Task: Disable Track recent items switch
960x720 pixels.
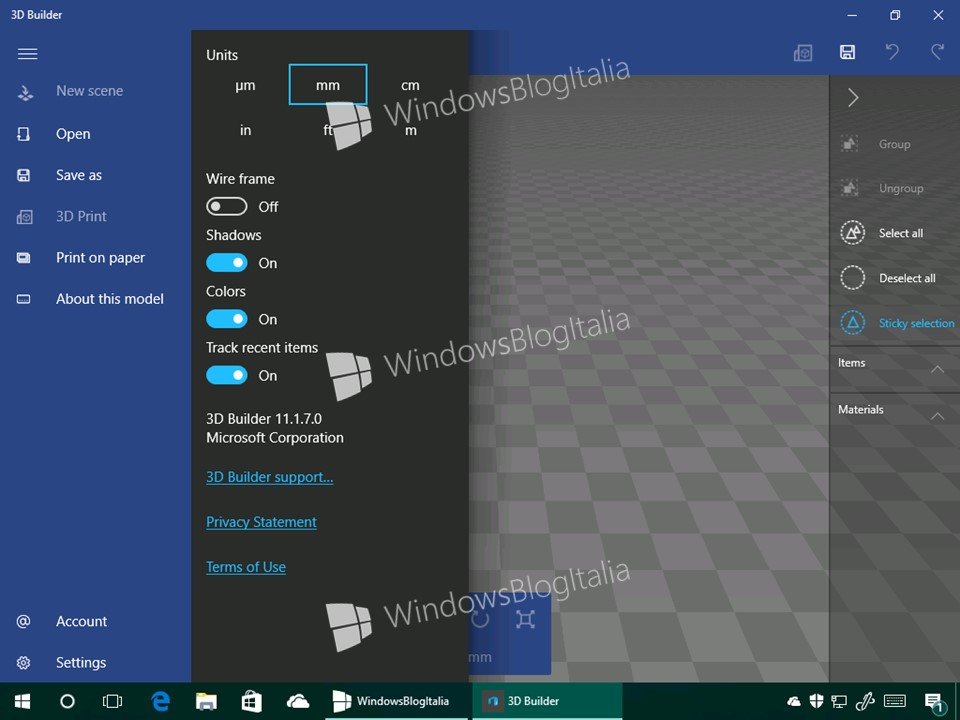Action: point(227,375)
